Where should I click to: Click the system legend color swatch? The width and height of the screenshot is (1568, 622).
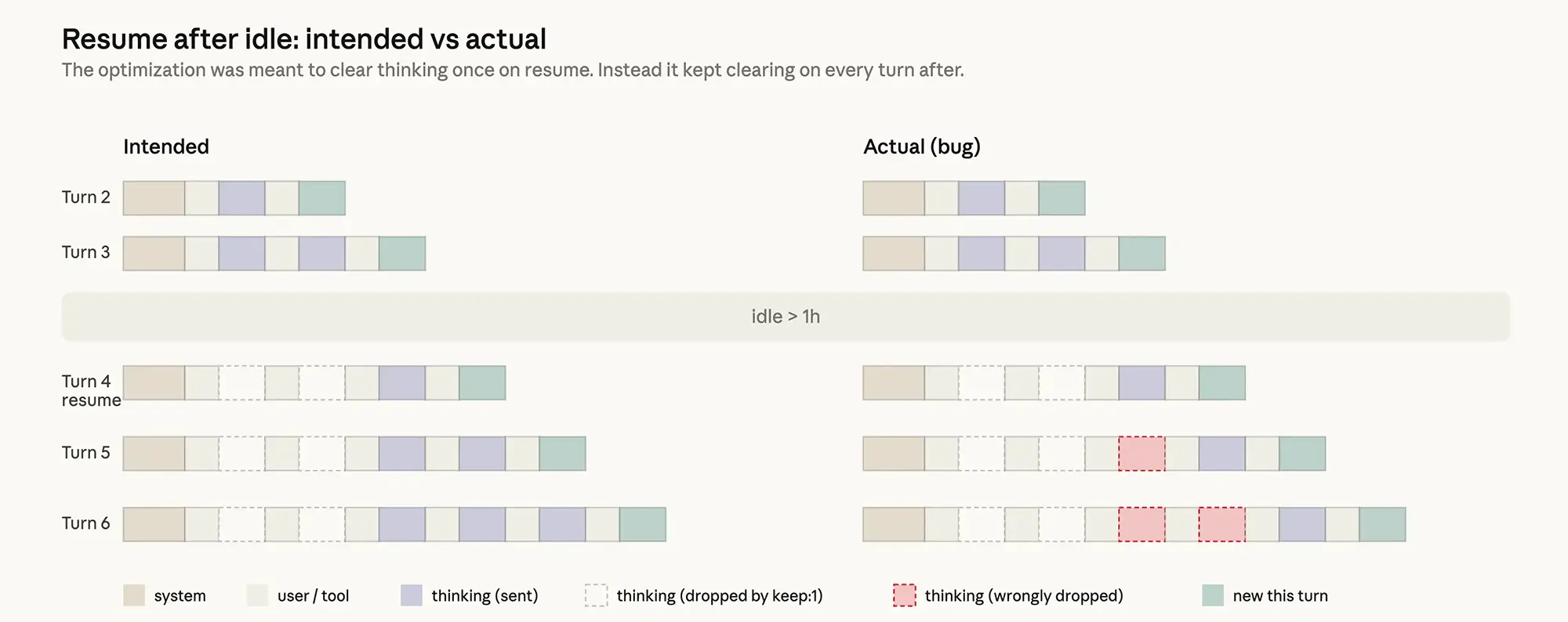coord(134,595)
